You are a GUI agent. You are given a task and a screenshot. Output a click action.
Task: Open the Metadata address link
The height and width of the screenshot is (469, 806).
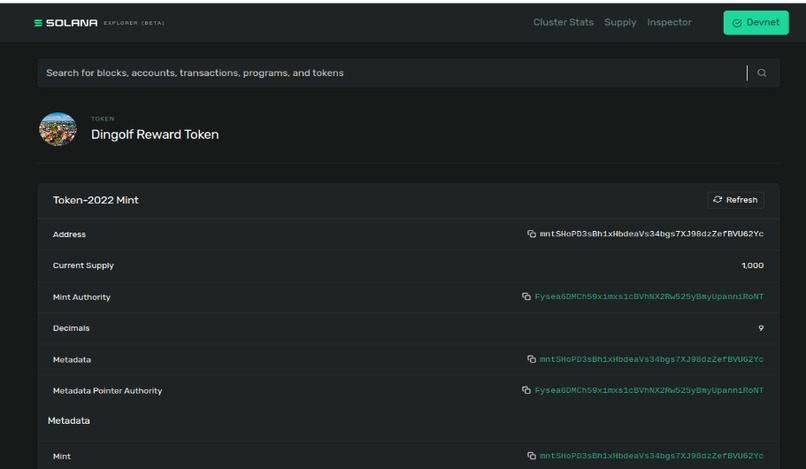(651, 359)
